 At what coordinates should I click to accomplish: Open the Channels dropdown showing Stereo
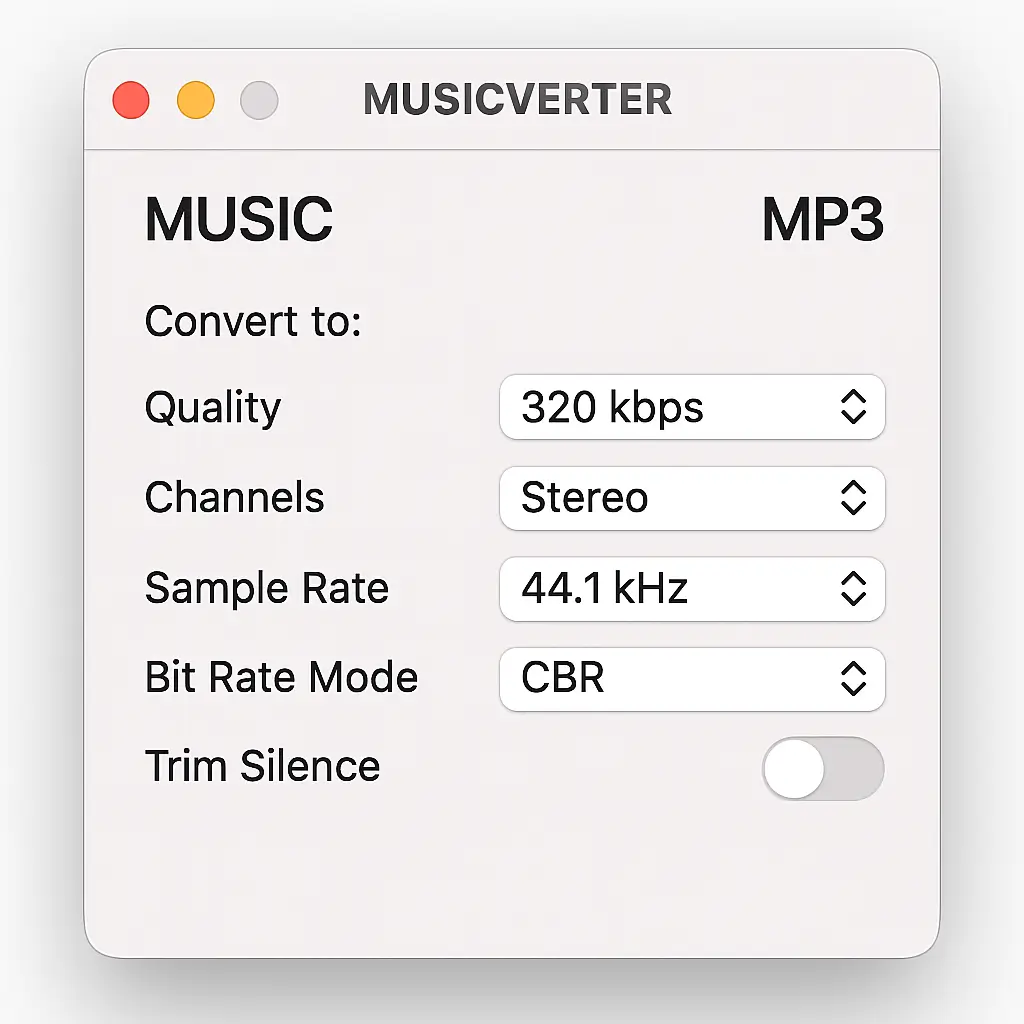tap(692, 498)
